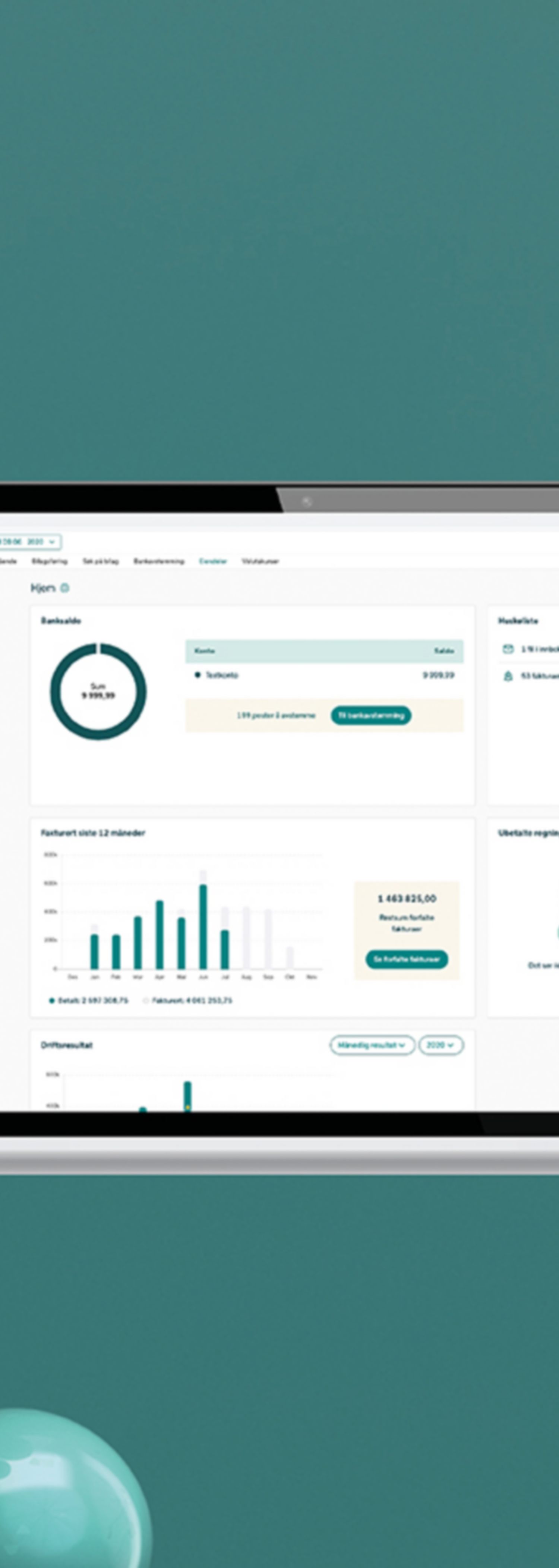This screenshot has width=559, height=1568.
Task: Click the dark dot beside Testkonto
Action: coord(198,675)
